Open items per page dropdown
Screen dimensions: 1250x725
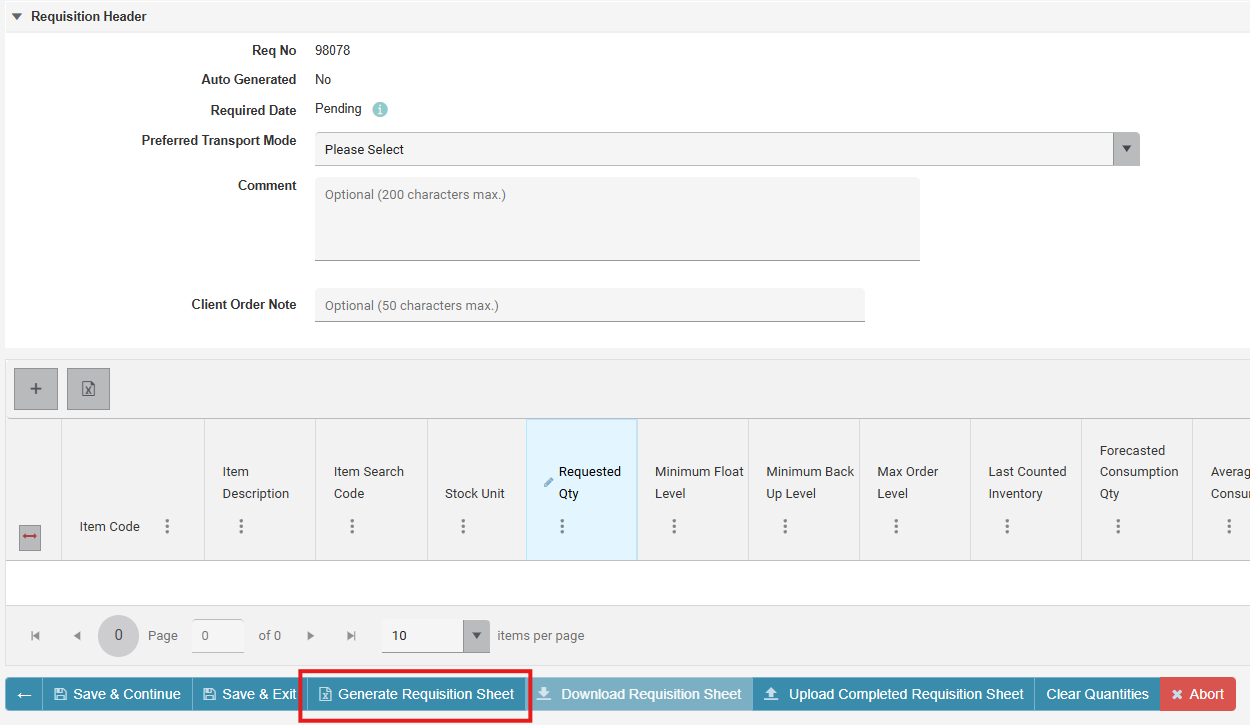(x=436, y=636)
